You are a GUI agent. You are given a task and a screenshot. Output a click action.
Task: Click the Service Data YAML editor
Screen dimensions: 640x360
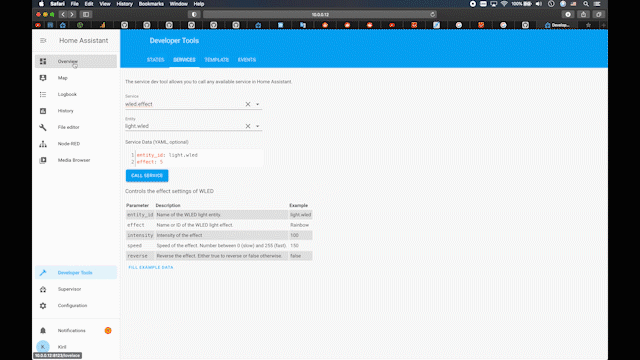[195, 158]
